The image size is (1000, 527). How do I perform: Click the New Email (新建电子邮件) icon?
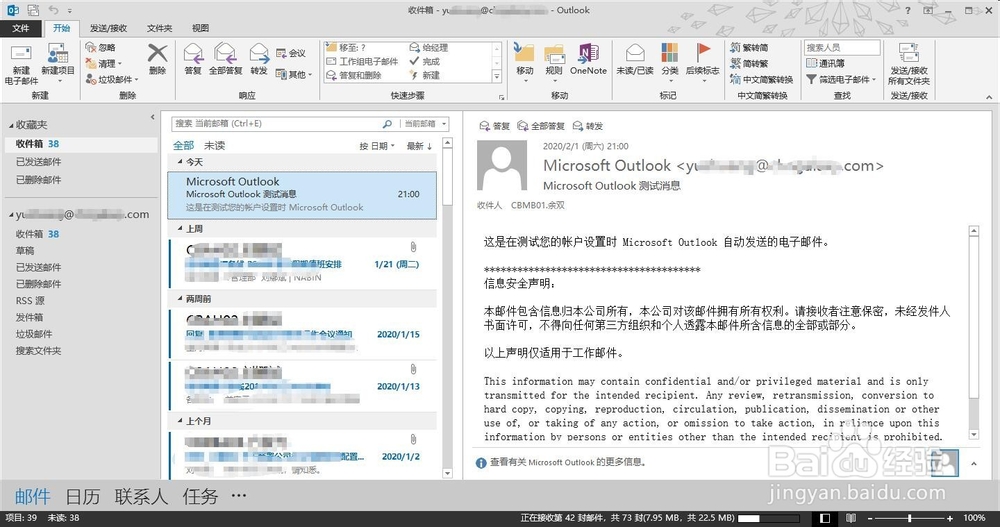coord(21,54)
